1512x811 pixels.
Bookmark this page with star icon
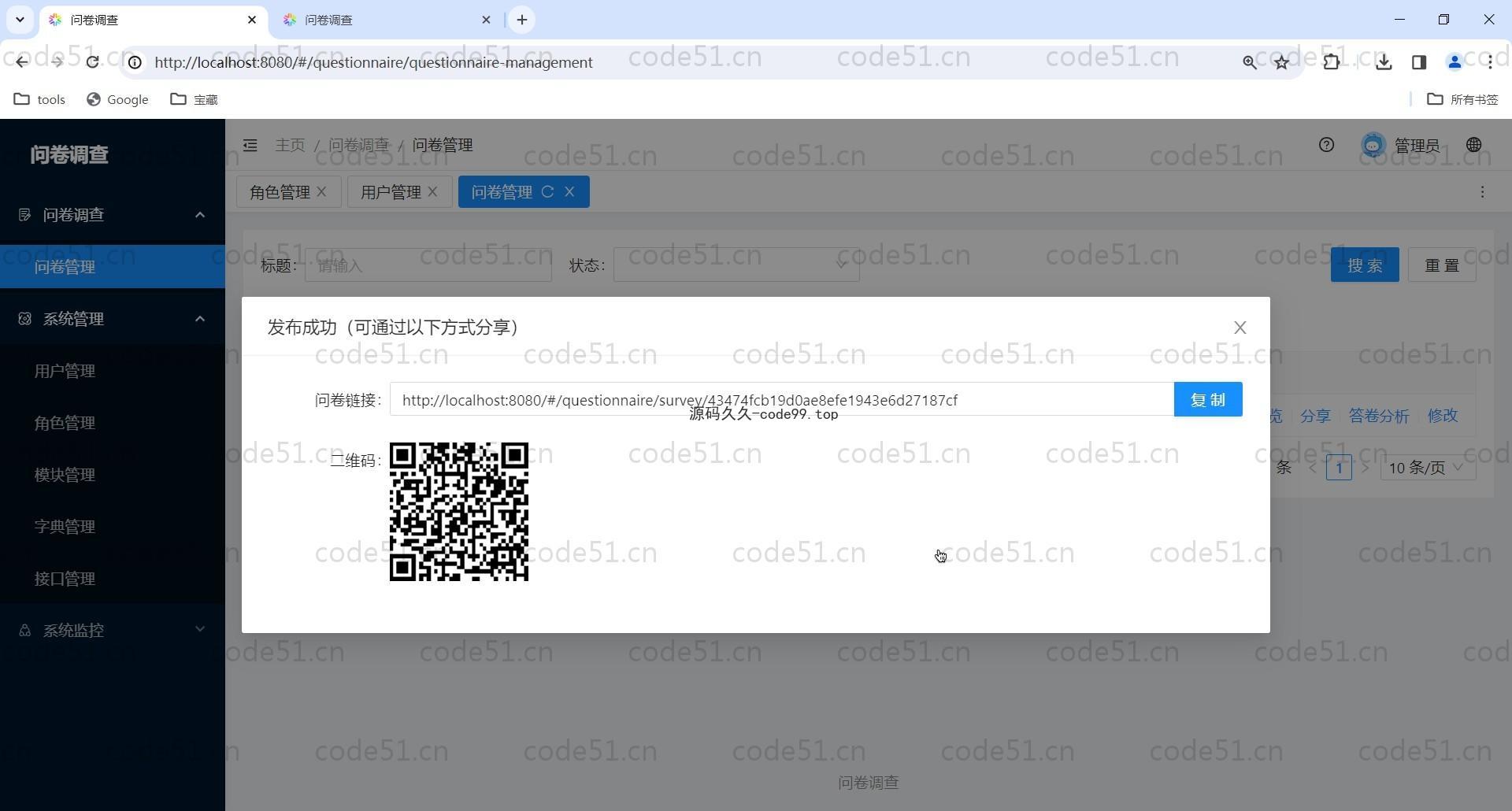pos(1282,62)
